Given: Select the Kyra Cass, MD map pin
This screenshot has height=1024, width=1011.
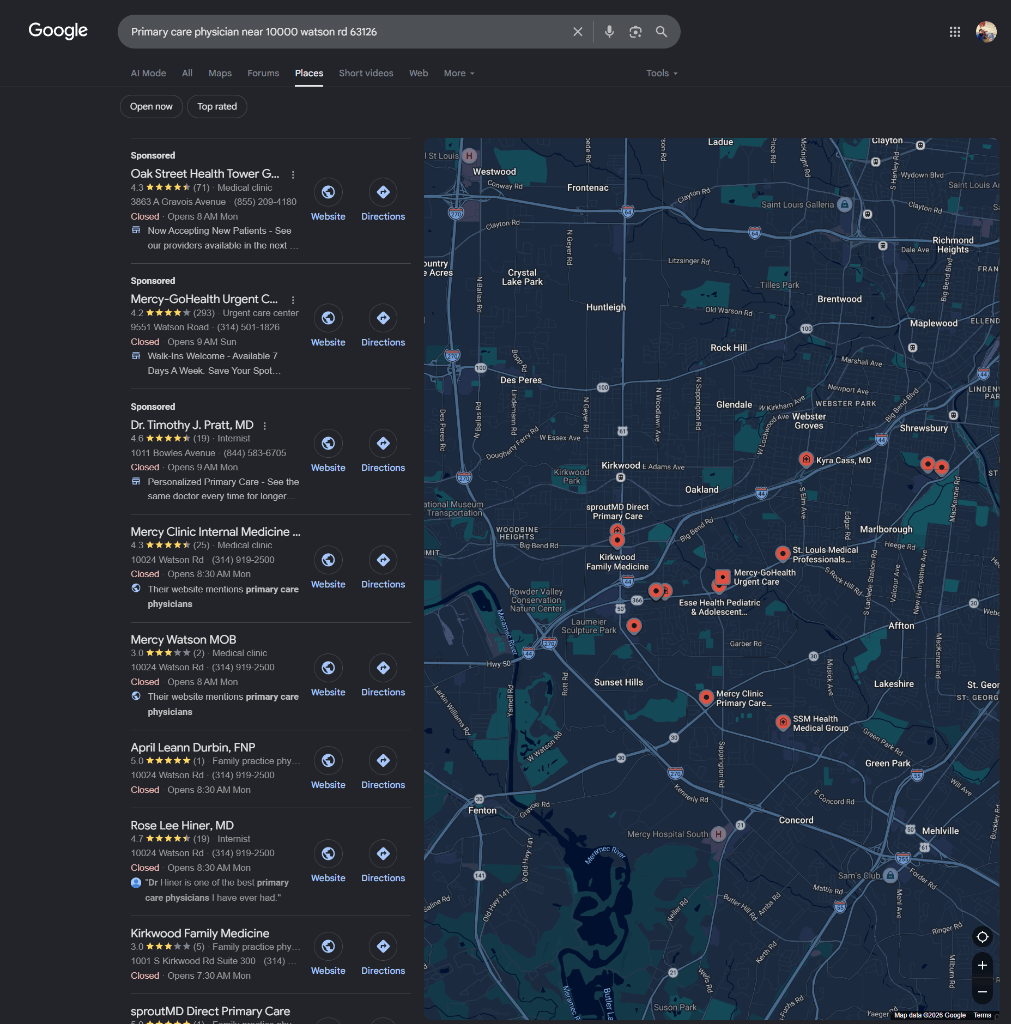Looking at the screenshot, I should [x=806, y=459].
